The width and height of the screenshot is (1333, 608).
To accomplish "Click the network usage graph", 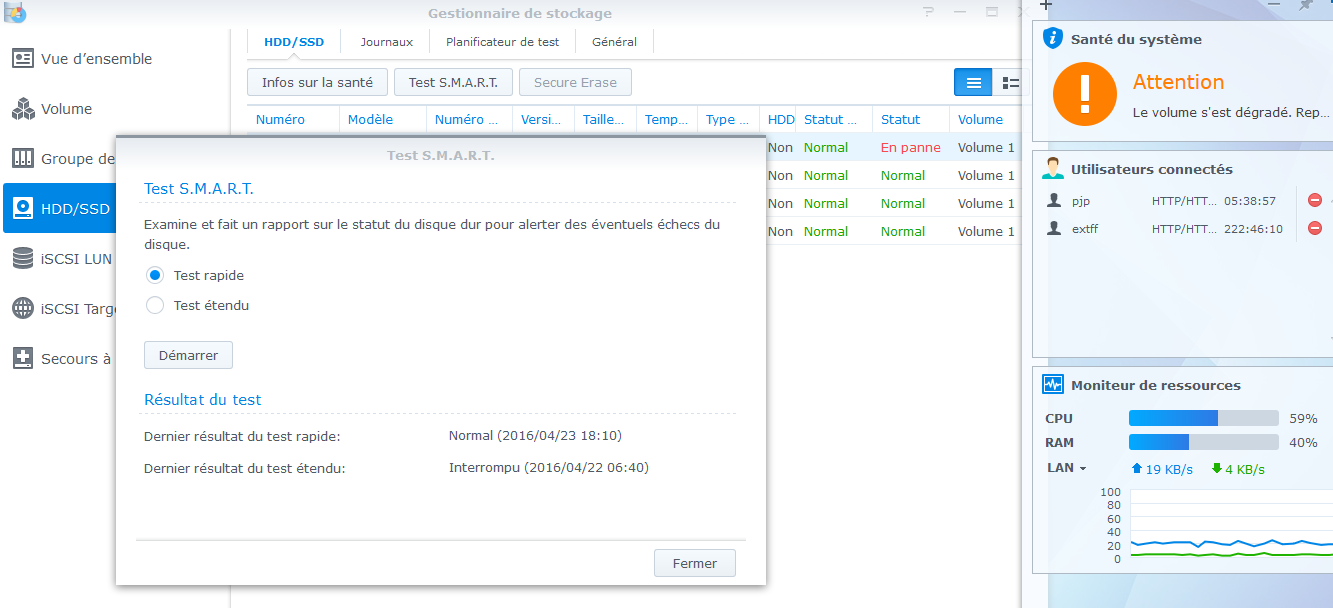I will pos(1231,527).
